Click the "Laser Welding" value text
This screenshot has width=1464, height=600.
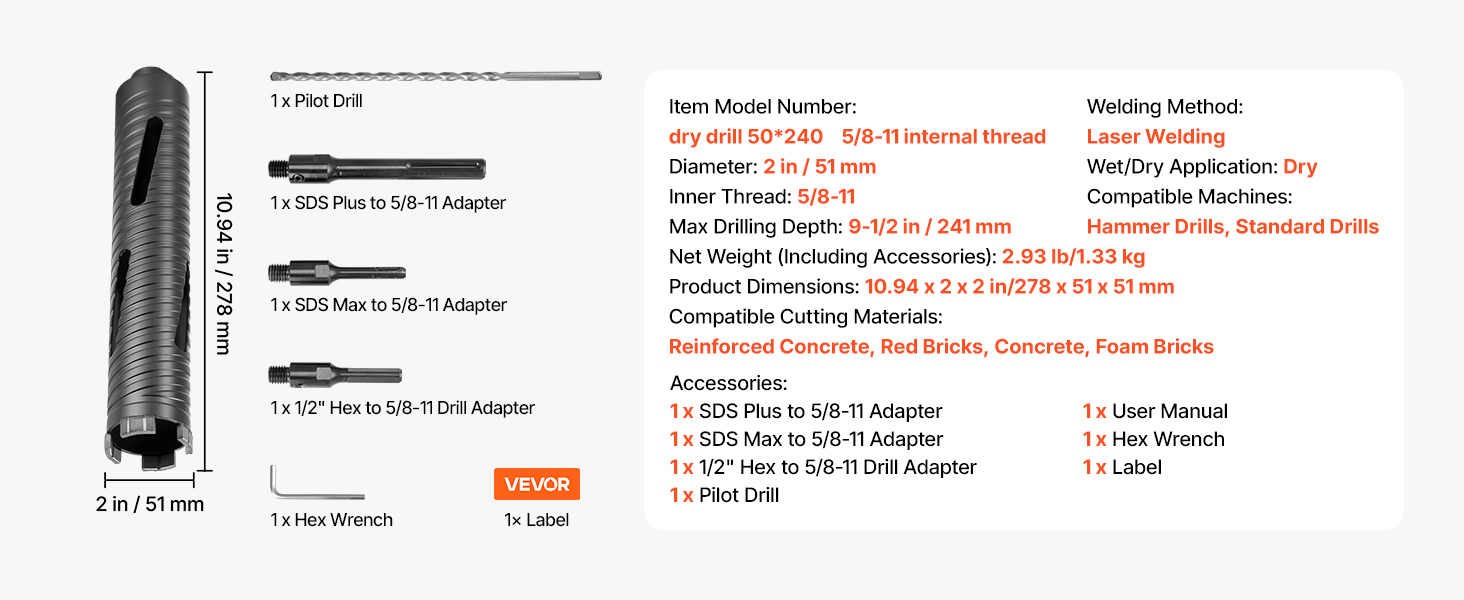1155,137
